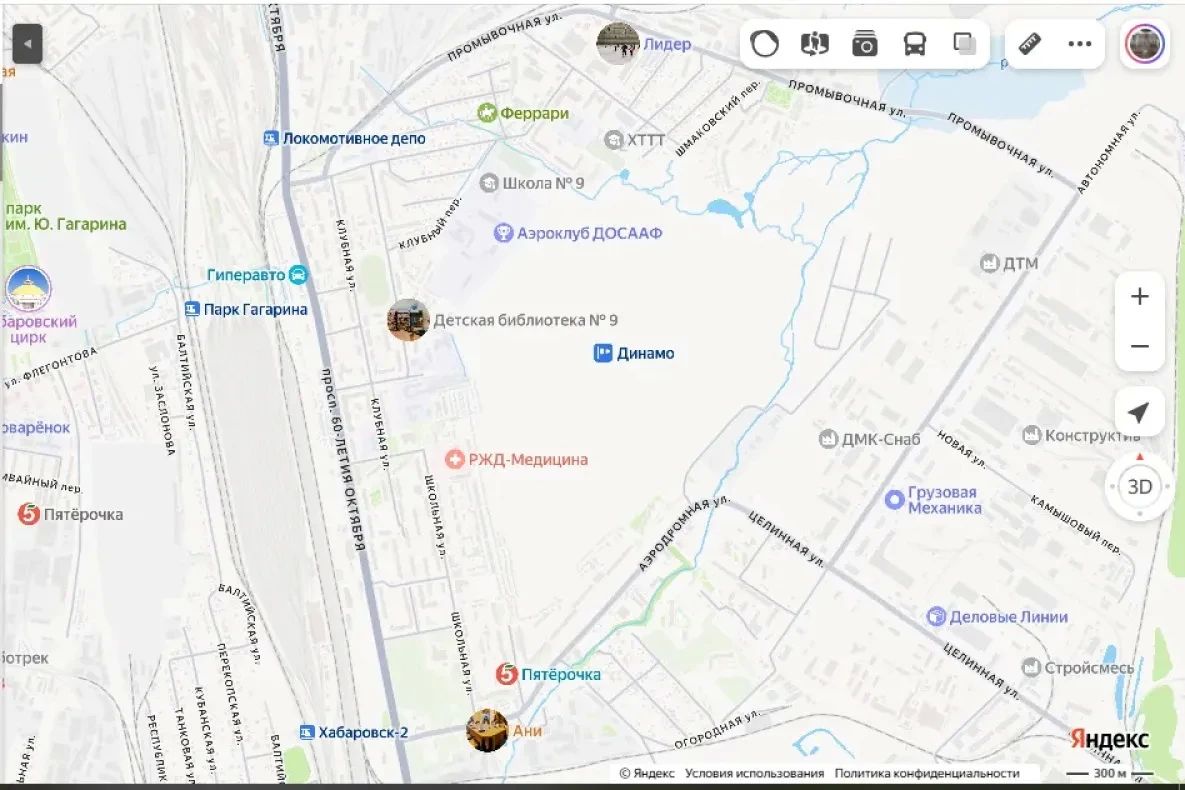Click the ХТТТ education marker
1185x790 pixels.
(x=613, y=140)
